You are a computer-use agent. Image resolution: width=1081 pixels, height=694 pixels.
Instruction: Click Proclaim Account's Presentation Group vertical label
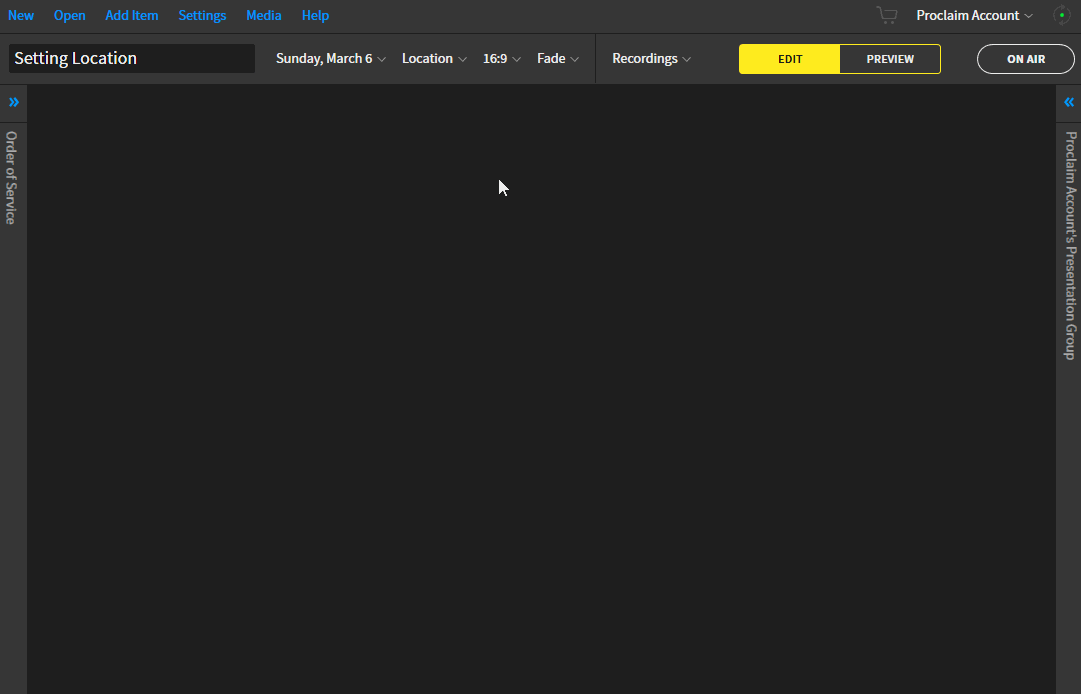[1070, 245]
